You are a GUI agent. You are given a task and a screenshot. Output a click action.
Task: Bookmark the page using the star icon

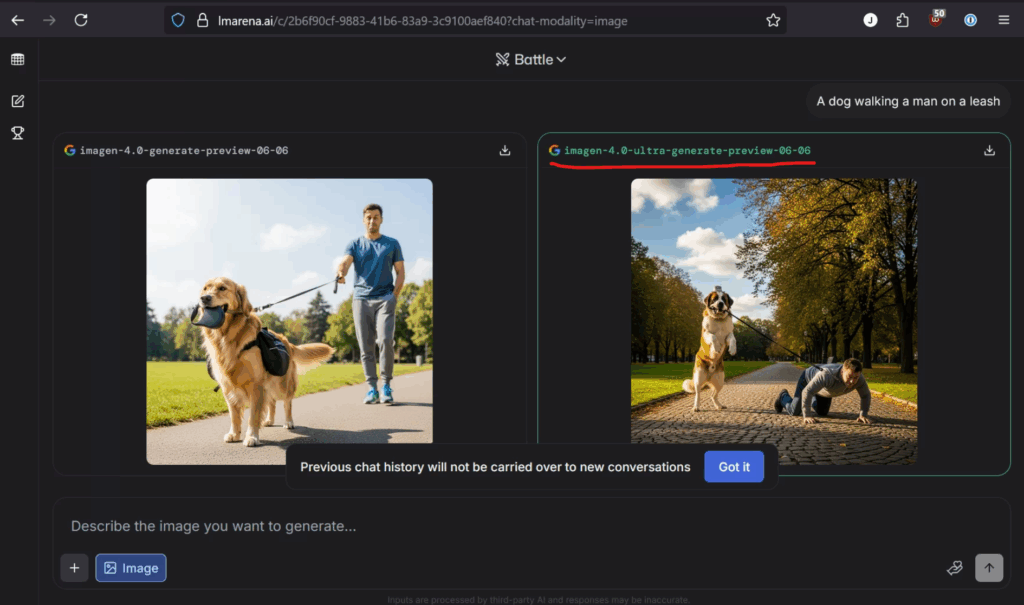tap(772, 19)
